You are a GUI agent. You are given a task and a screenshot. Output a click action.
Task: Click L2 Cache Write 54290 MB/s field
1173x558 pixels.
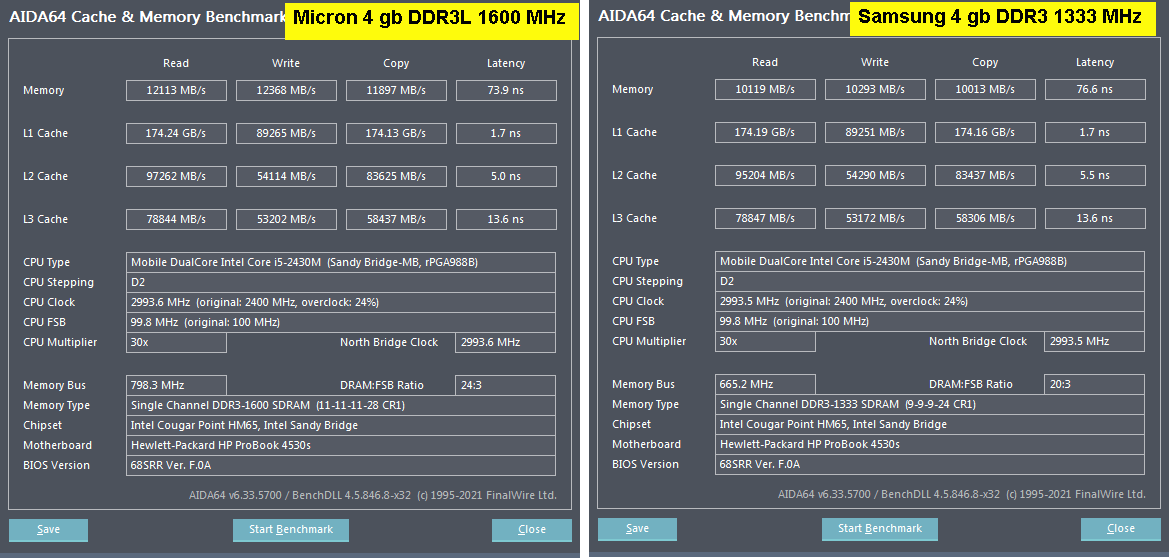tap(875, 176)
